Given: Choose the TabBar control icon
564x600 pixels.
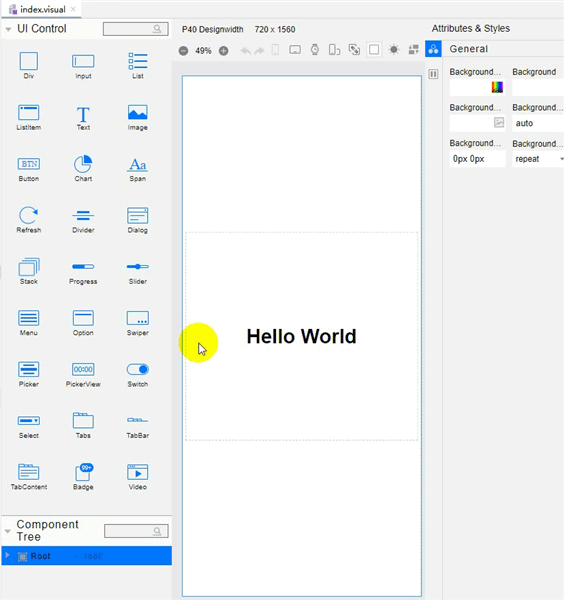Looking at the screenshot, I should tap(138, 420).
